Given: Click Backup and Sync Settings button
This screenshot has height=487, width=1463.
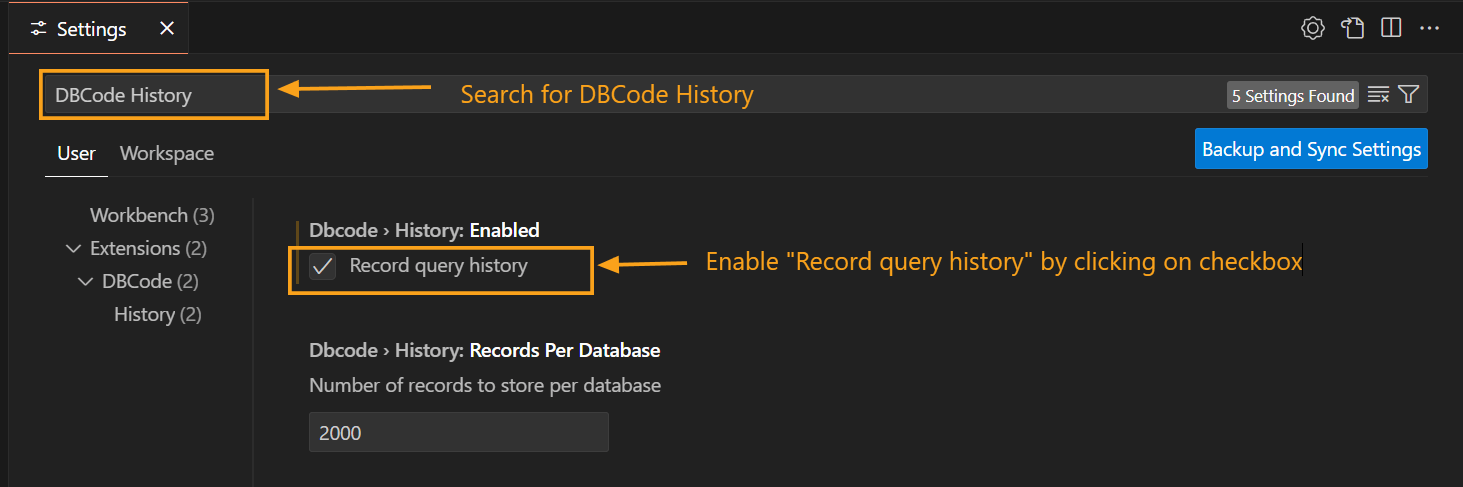Looking at the screenshot, I should (x=1311, y=149).
